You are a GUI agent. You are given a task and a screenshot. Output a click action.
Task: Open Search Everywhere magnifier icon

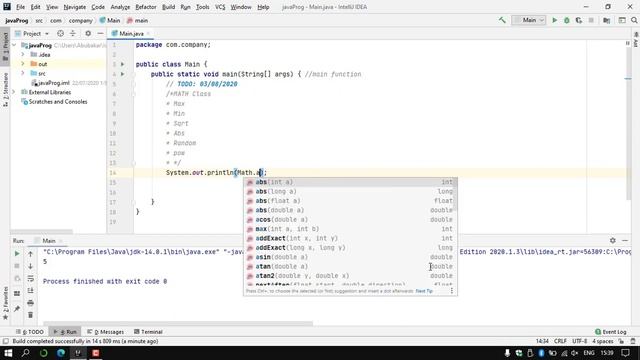point(634,20)
